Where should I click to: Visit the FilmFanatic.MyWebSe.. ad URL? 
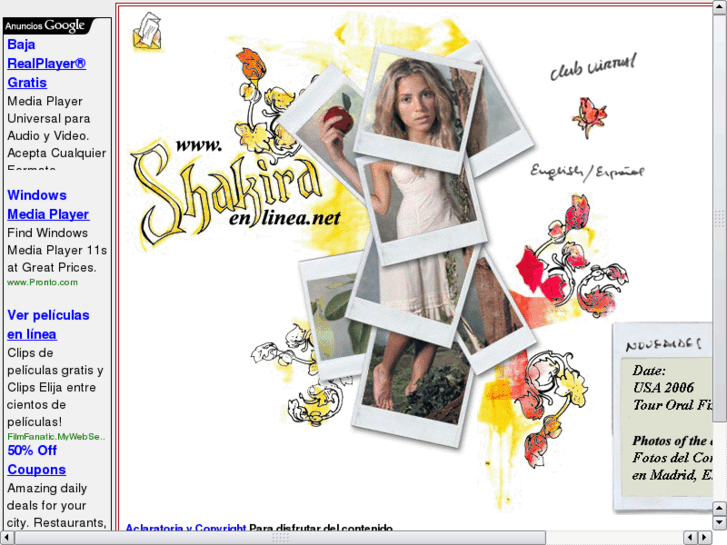pyautogui.click(x=56, y=436)
